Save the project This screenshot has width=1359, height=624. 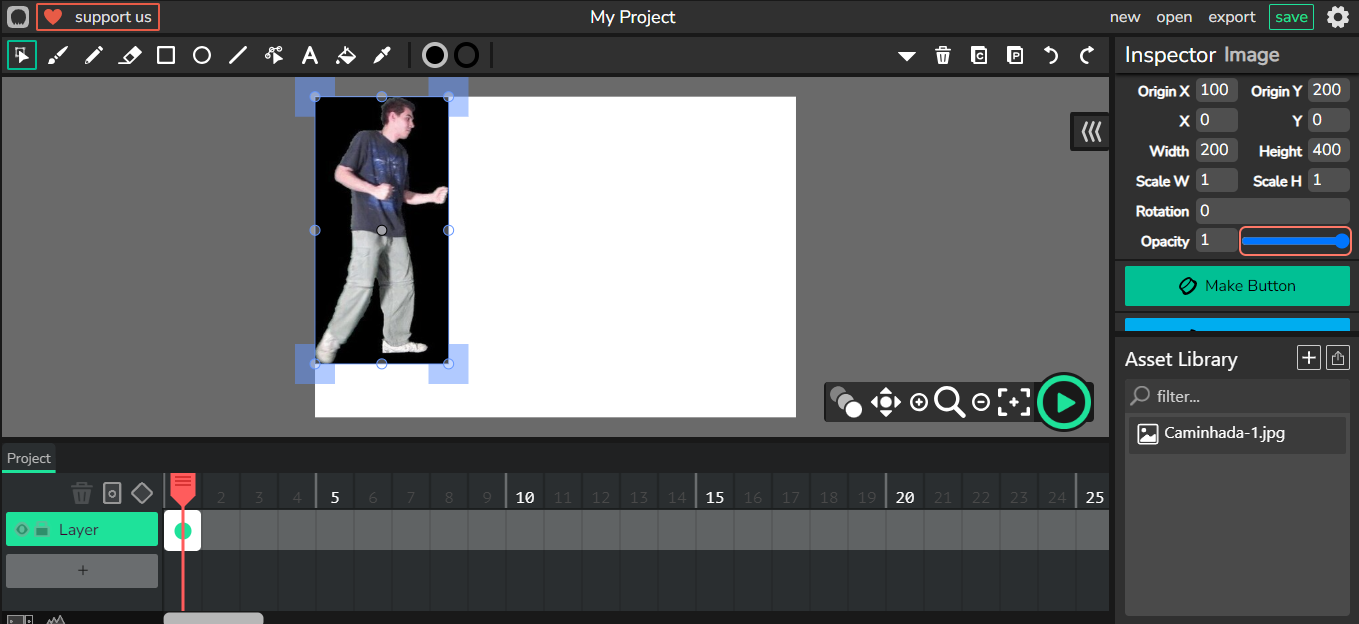pyautogui.click(x=1291, y=17)
